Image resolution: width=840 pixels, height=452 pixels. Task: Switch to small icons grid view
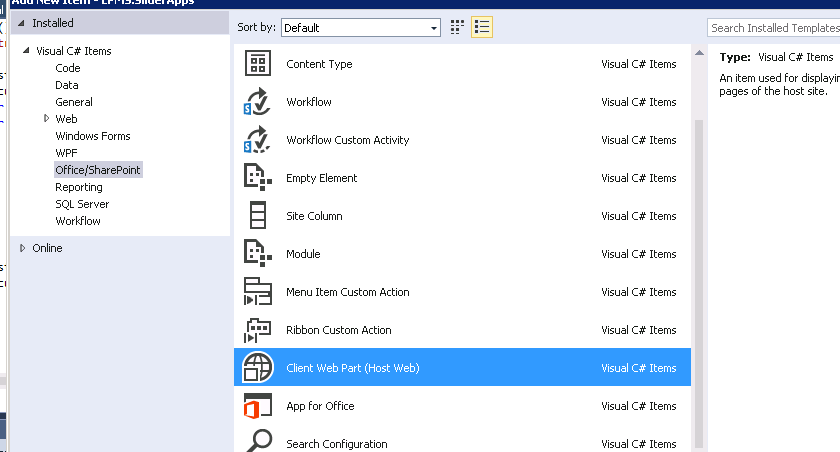(x=457, y=27)
